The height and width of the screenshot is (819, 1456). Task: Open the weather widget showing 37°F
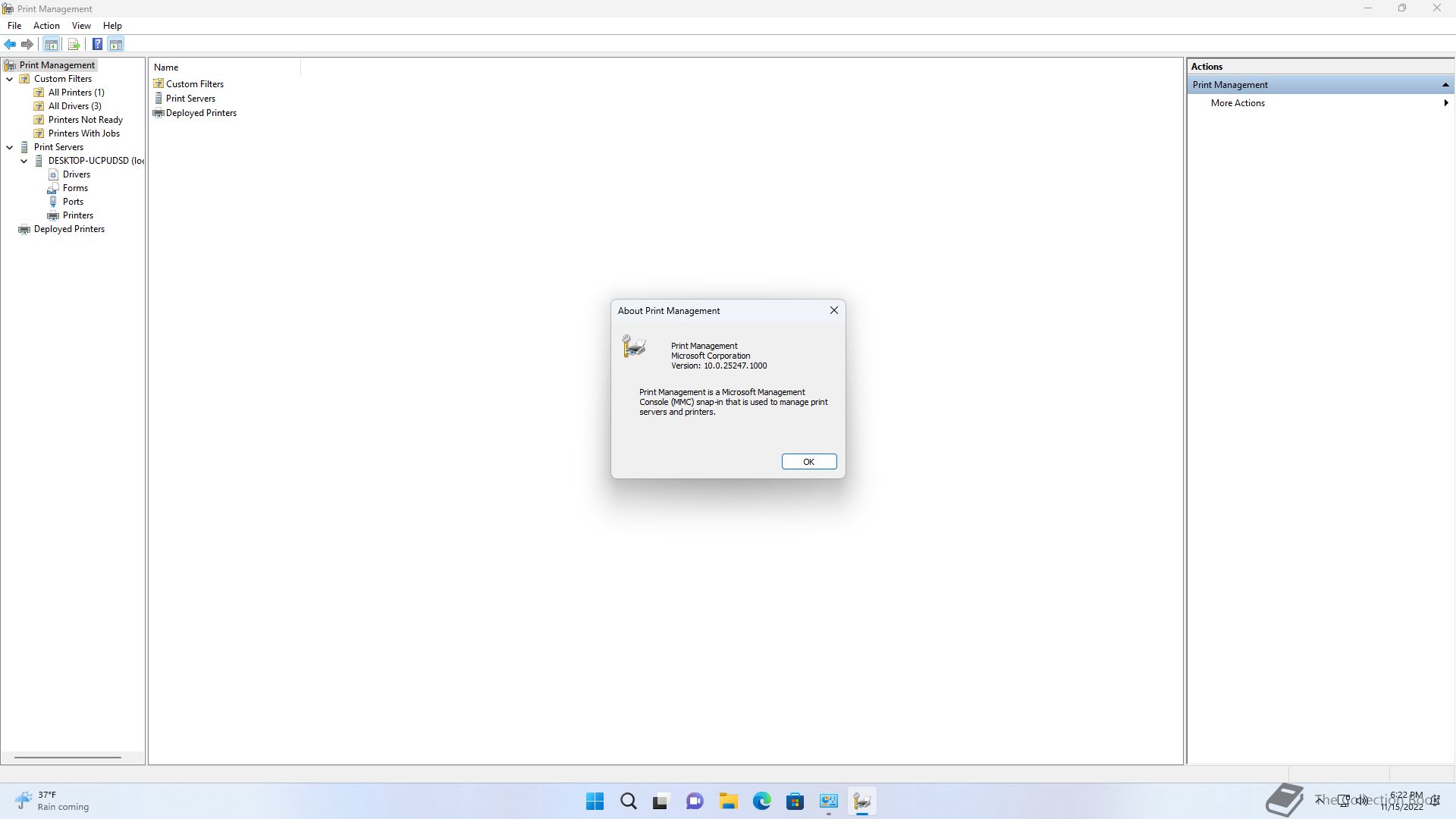click(52, 801)
